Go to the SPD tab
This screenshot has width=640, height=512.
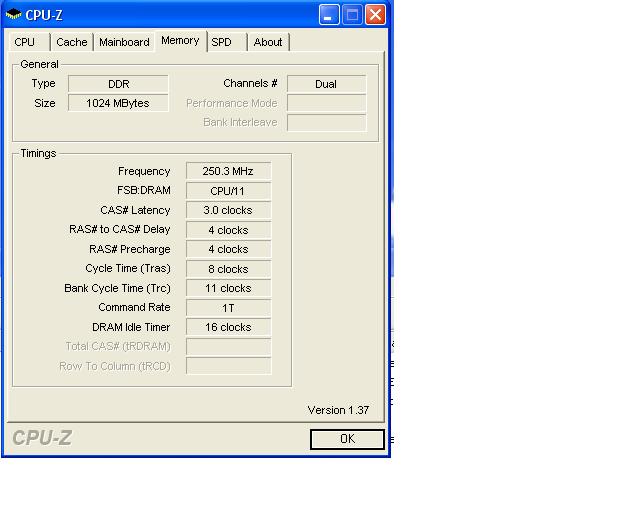pos(227,42)
